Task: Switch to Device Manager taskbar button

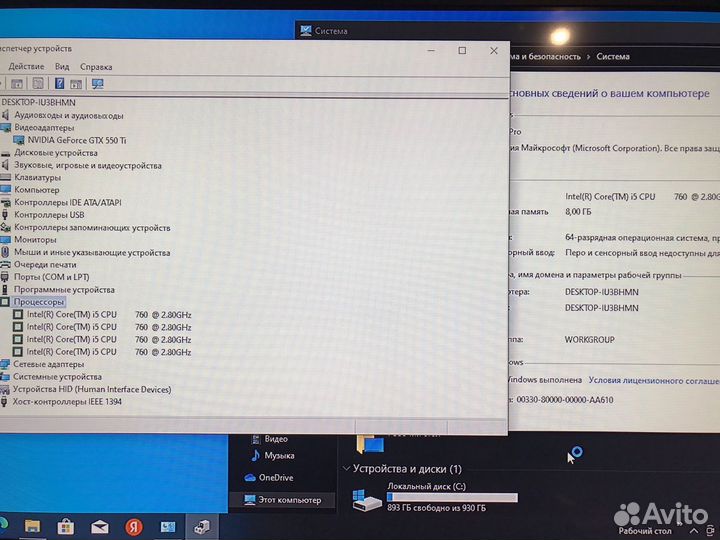Action: [201, 527]
